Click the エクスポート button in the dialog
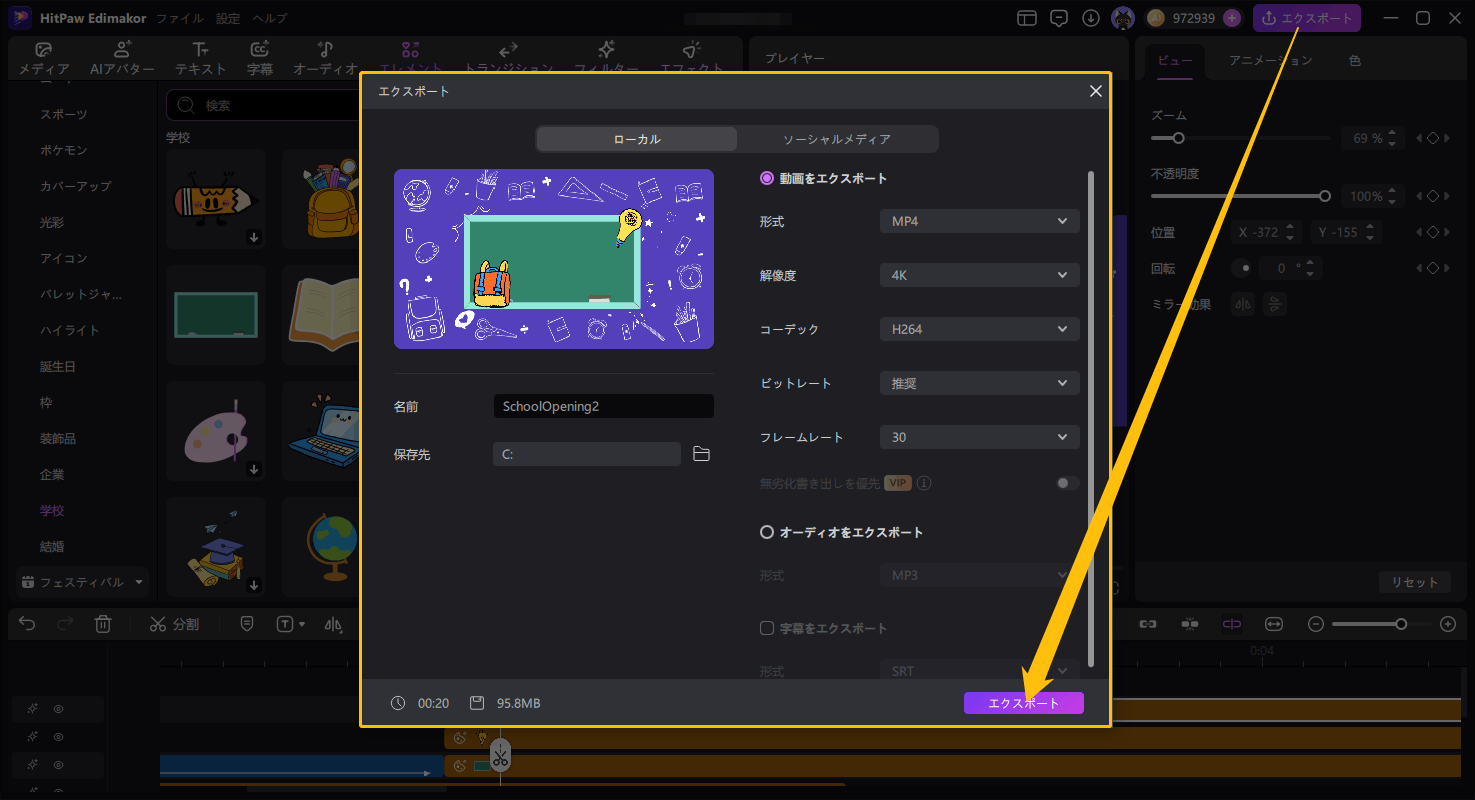The image size is (1475, 800). 1023,702
